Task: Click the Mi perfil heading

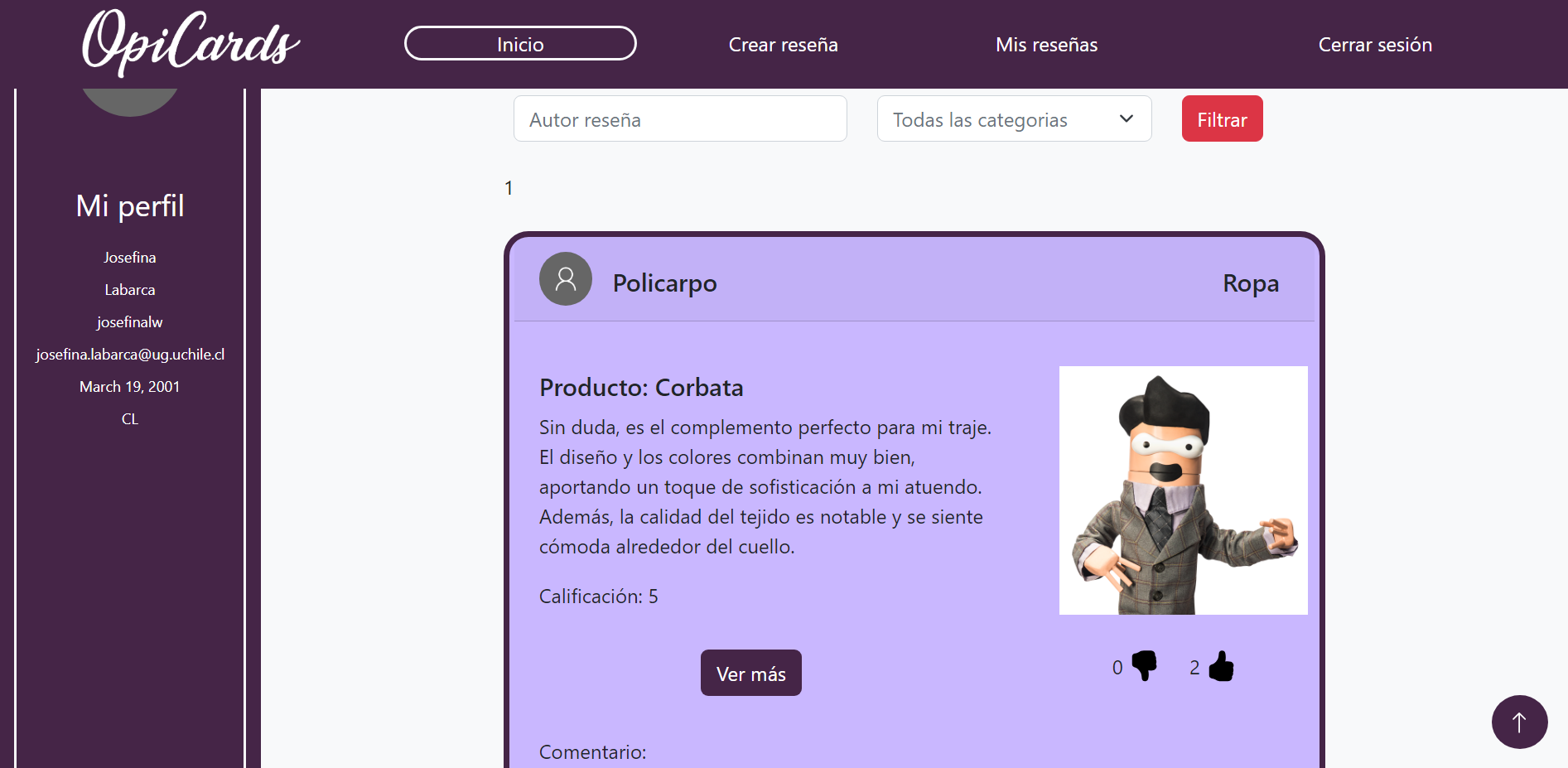Action: click(130, 205)
